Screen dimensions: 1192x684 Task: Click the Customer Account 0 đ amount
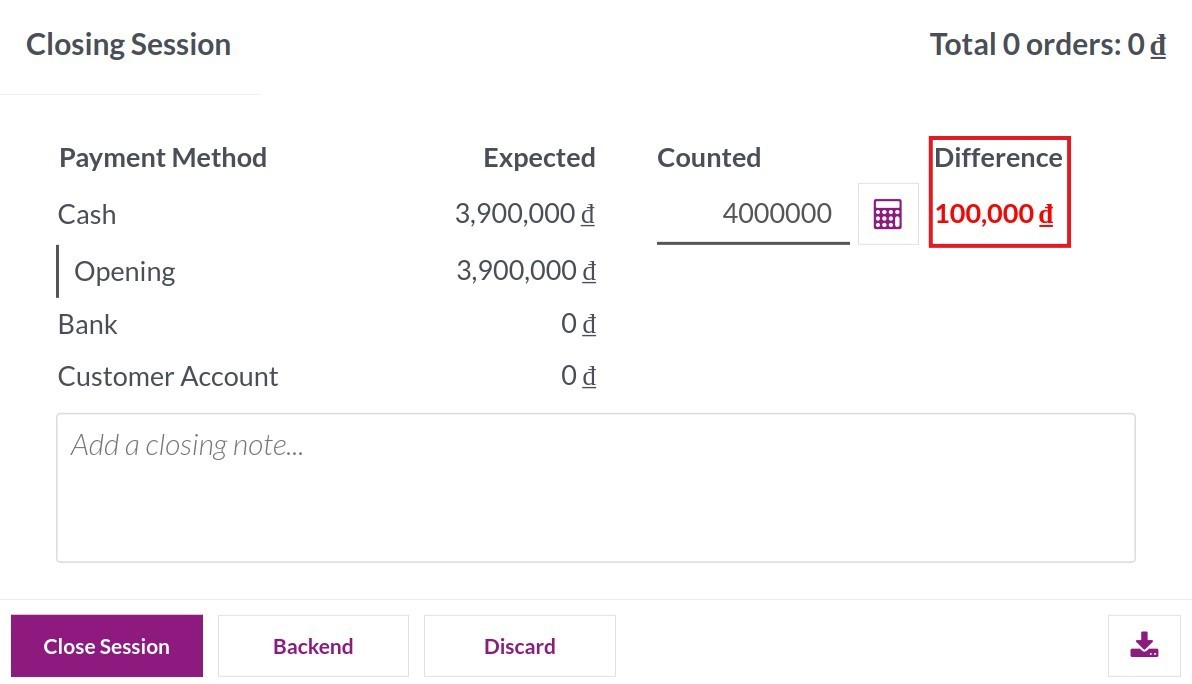(x=579, y=375)
